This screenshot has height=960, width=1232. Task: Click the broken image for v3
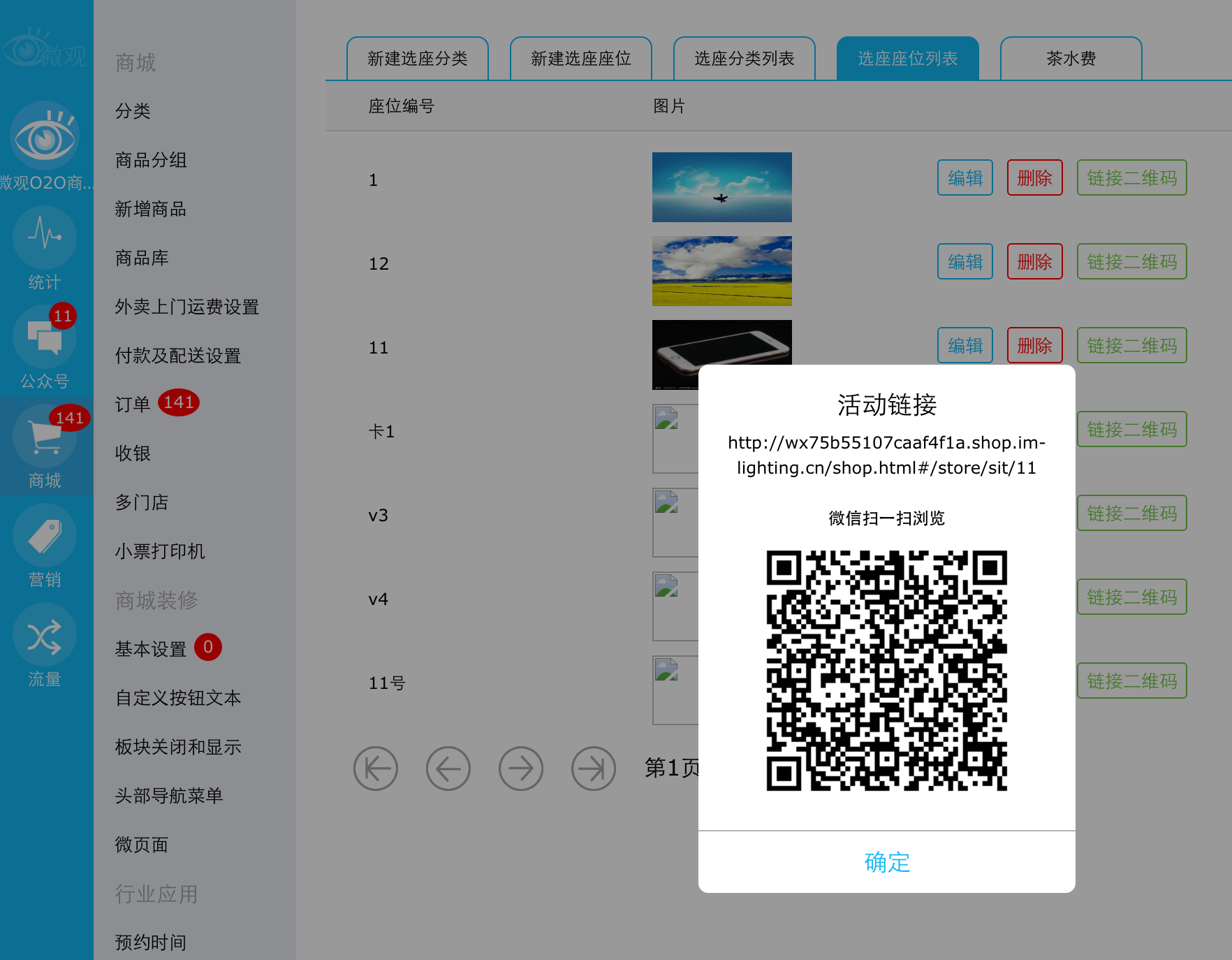[x=675, y=523]
